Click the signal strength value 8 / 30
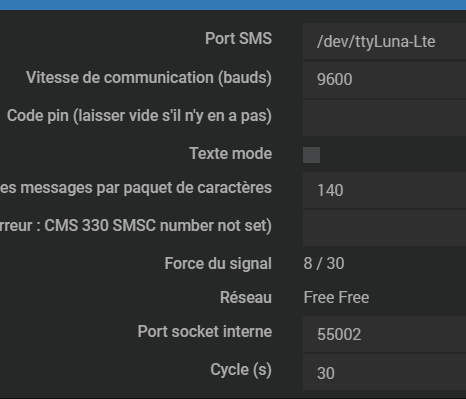466x399 pixels. coord(324,263)
